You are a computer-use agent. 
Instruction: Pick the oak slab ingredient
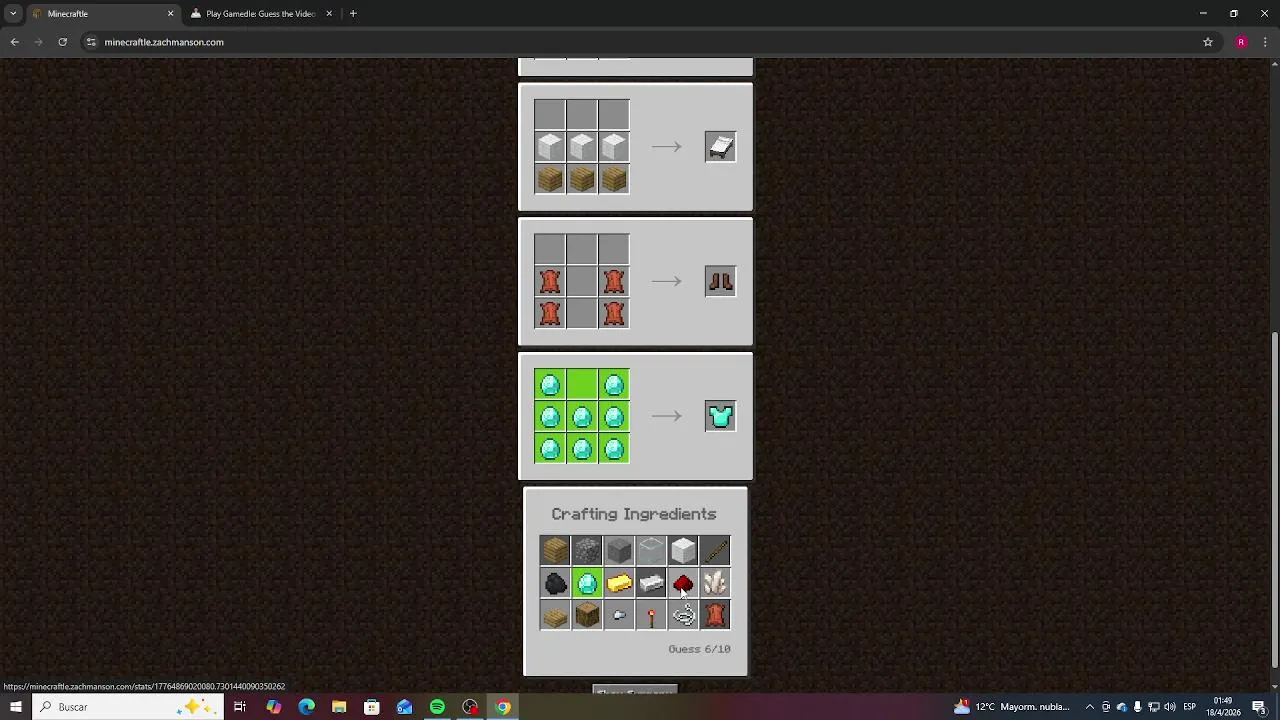coord(555,615)
